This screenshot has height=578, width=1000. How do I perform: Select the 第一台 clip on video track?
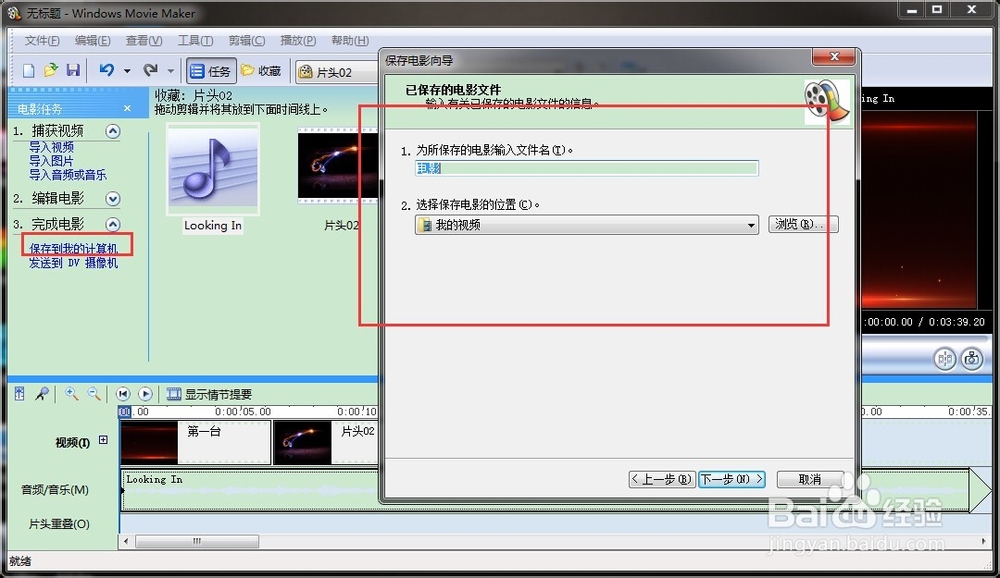(195, 442)
